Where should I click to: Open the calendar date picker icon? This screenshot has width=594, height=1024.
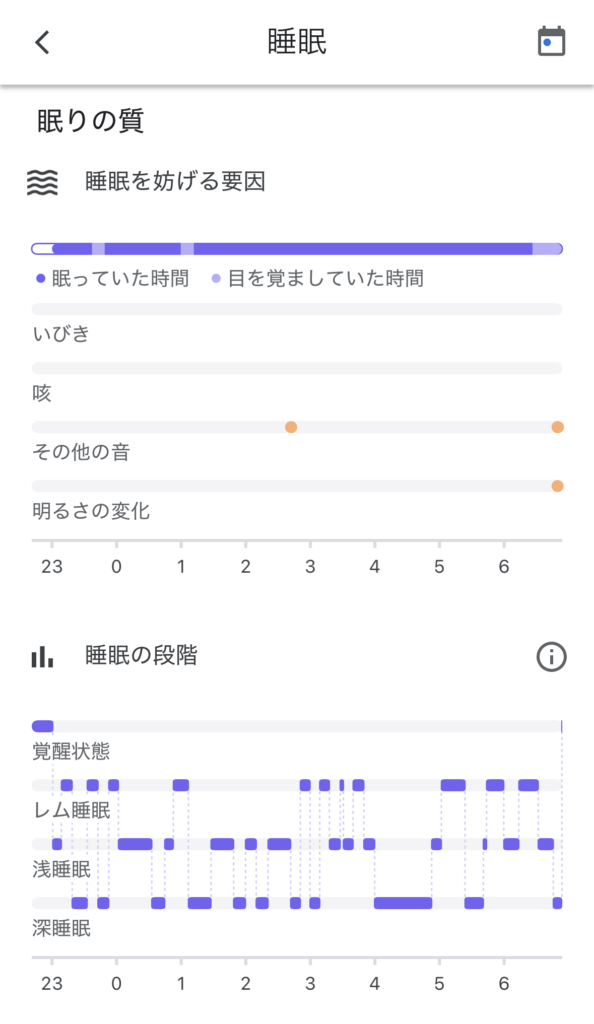tap(552, 41)
